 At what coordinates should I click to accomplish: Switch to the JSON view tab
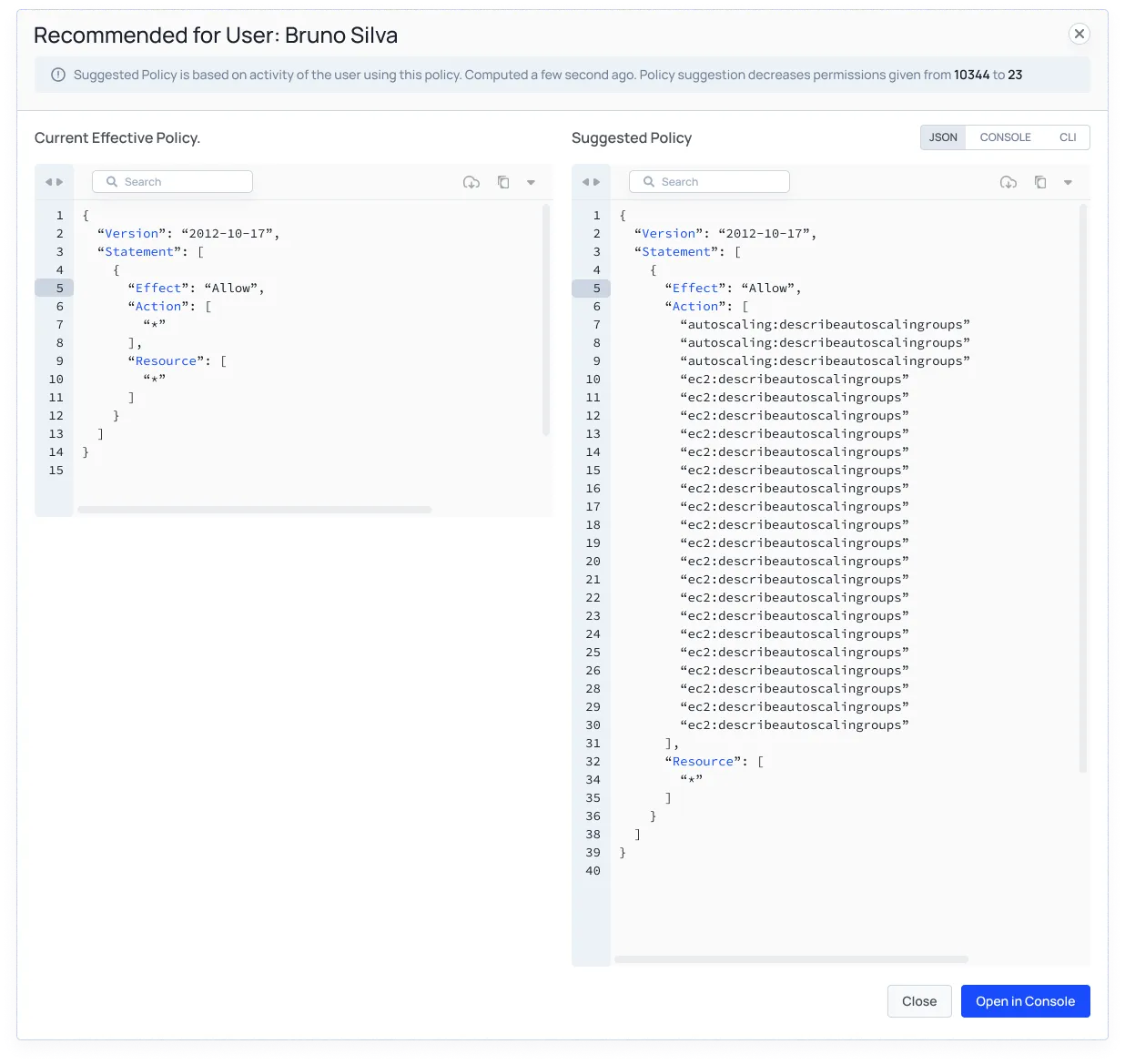click(943, 137)
